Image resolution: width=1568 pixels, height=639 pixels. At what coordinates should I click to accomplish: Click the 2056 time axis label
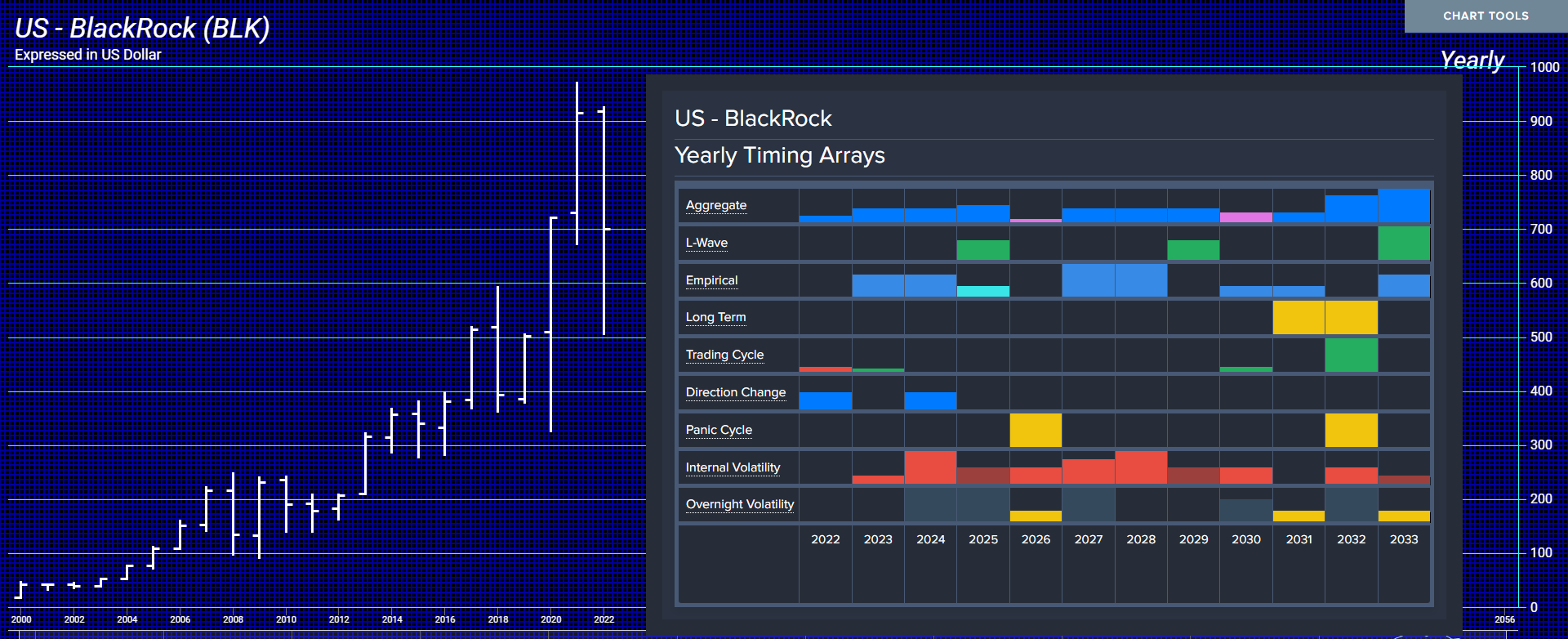click(x=1504, y=619)
